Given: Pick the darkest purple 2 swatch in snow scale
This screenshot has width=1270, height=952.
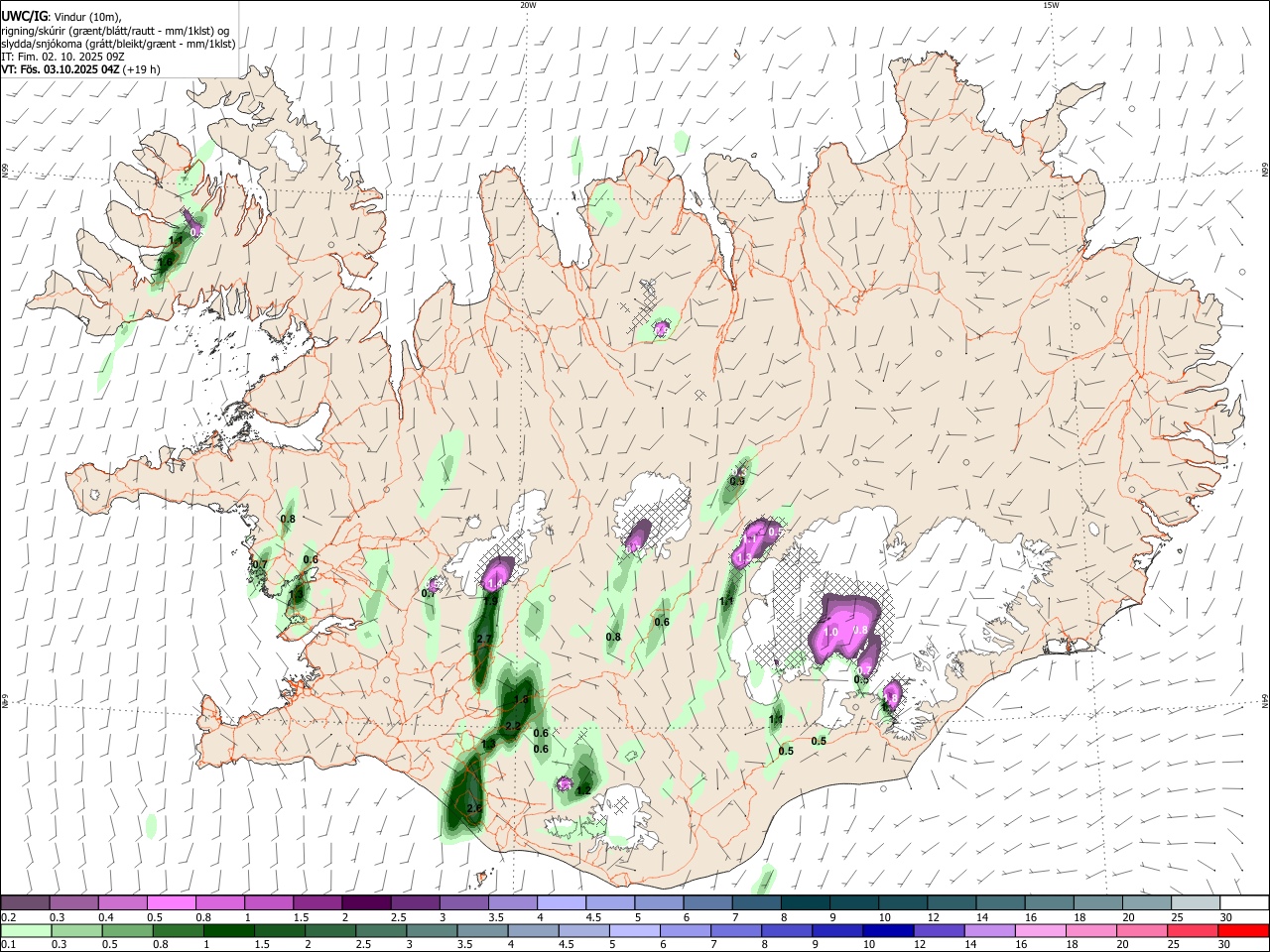Looking at the screenshot, I should point(366,903).
